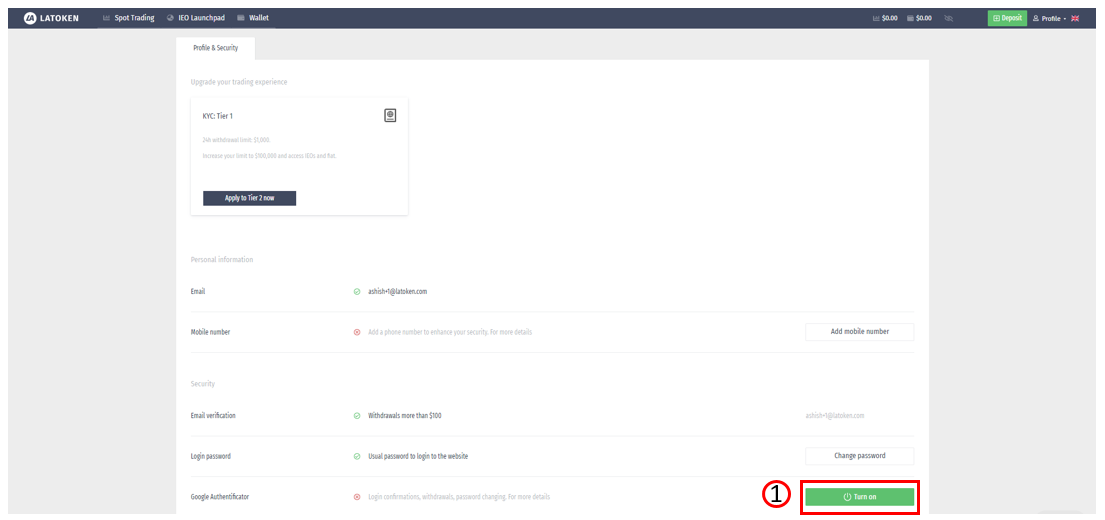The image size is (1105, 520).
Task: Toggle hide balances eye icon in header
Action: click(948, 18)
